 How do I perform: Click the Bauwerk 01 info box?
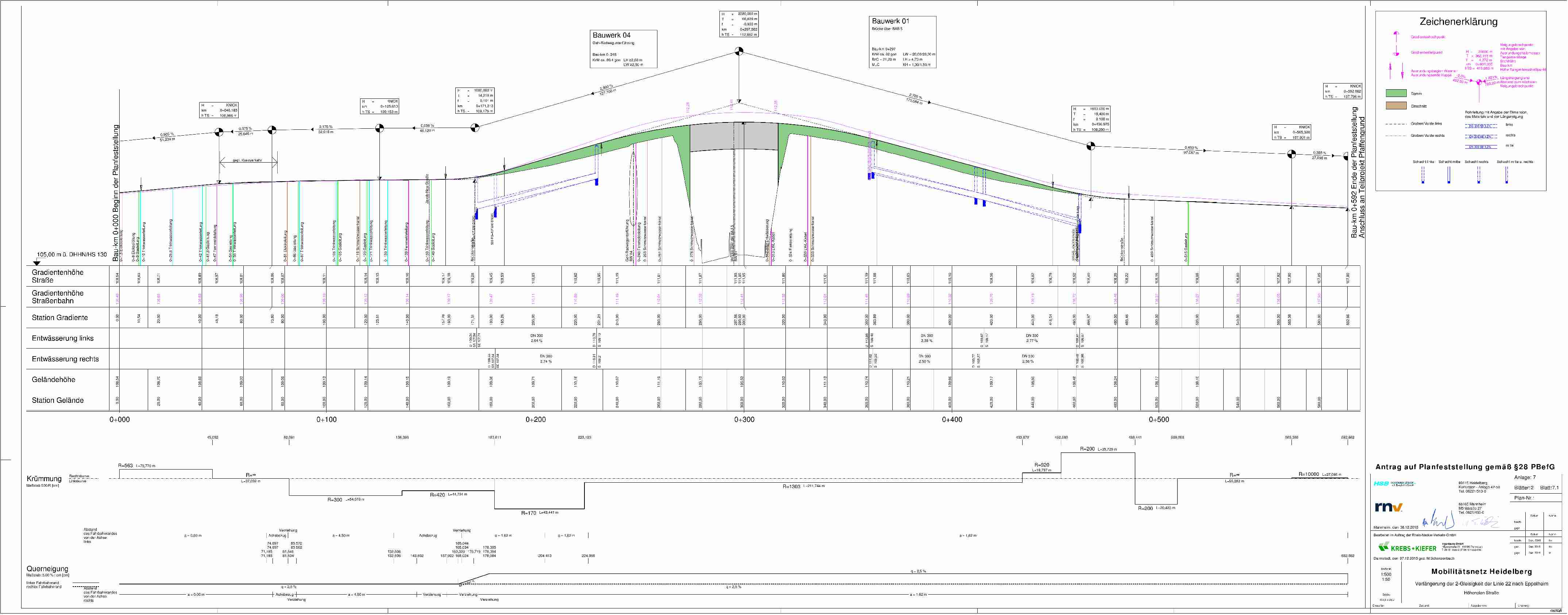903,41
